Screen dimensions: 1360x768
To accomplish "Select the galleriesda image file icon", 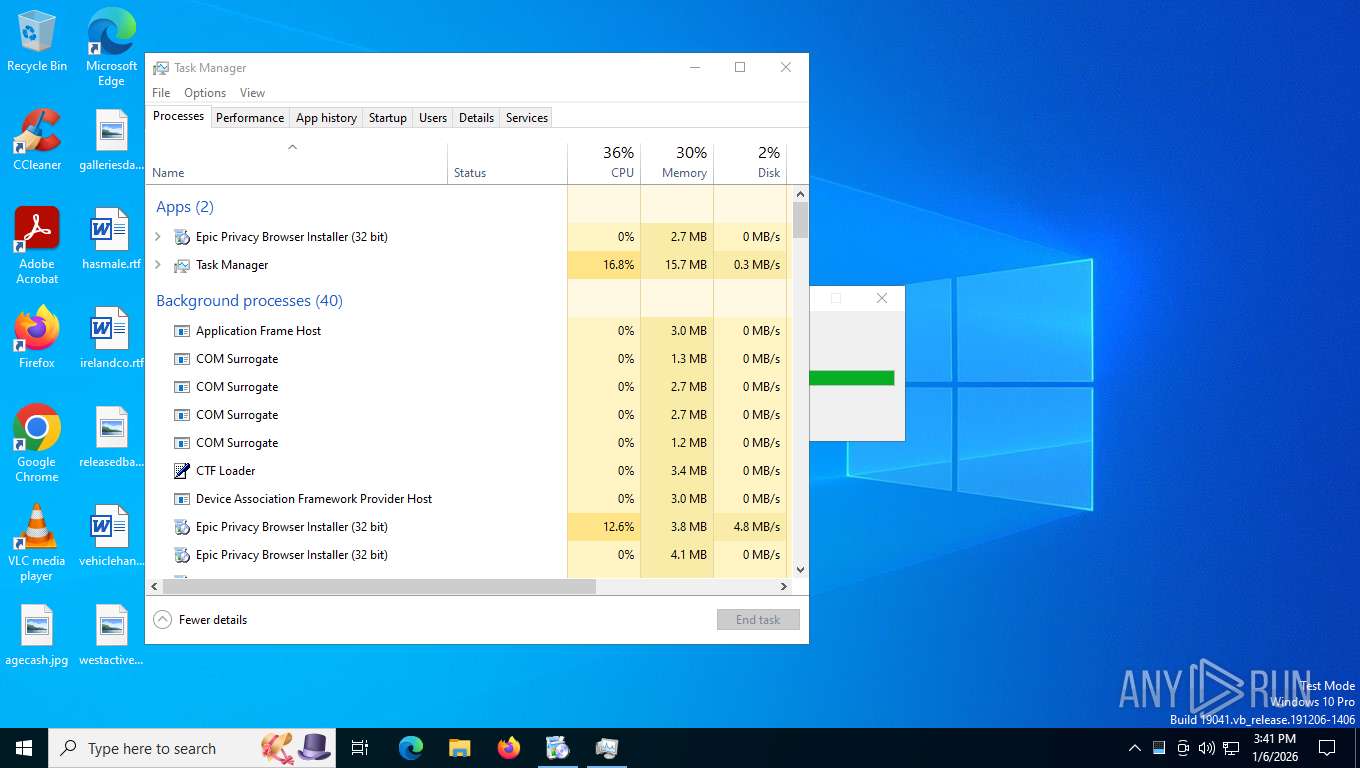I will pyautogui.click(x=111, y=139).
